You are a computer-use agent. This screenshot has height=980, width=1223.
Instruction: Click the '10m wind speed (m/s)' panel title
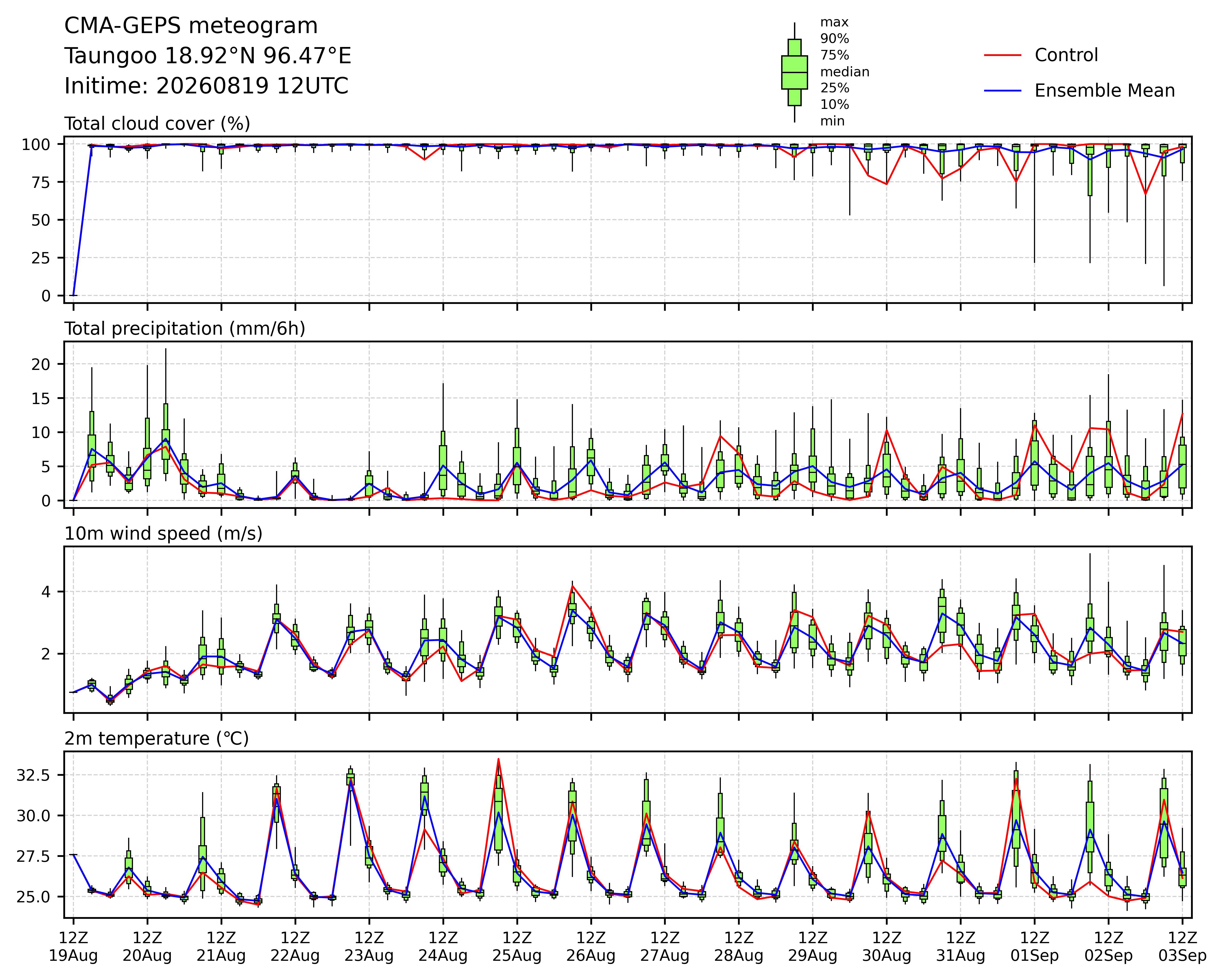[163, 534]
